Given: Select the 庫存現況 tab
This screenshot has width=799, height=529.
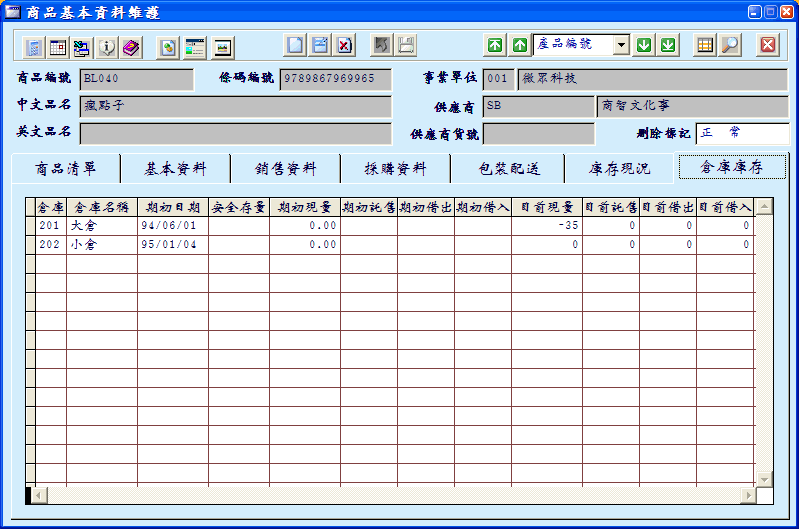Looking at the screenshot, I should [x=620, y=169].
